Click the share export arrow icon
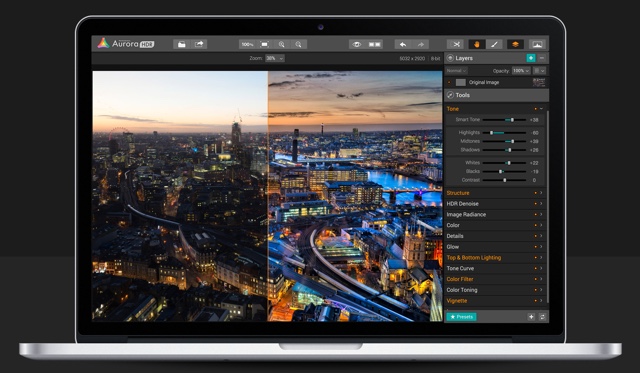 pyautogui.click(x=199, y=44)
